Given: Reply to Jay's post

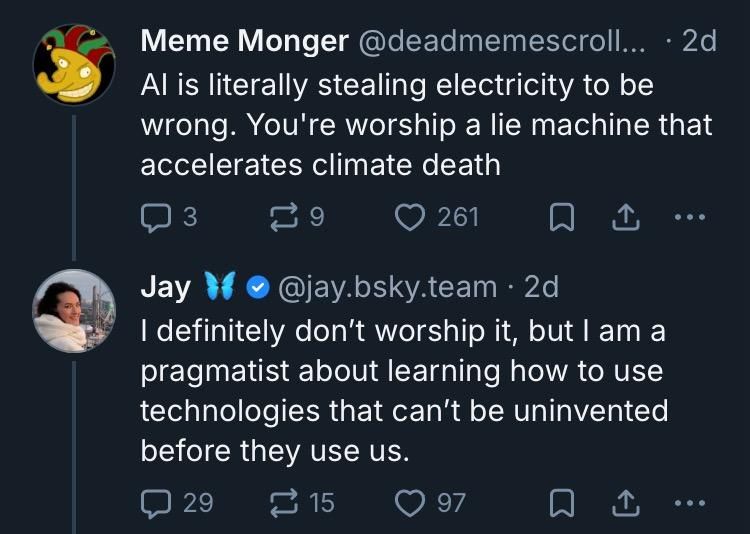Looking at the screenshot, I should click(155, 501).
